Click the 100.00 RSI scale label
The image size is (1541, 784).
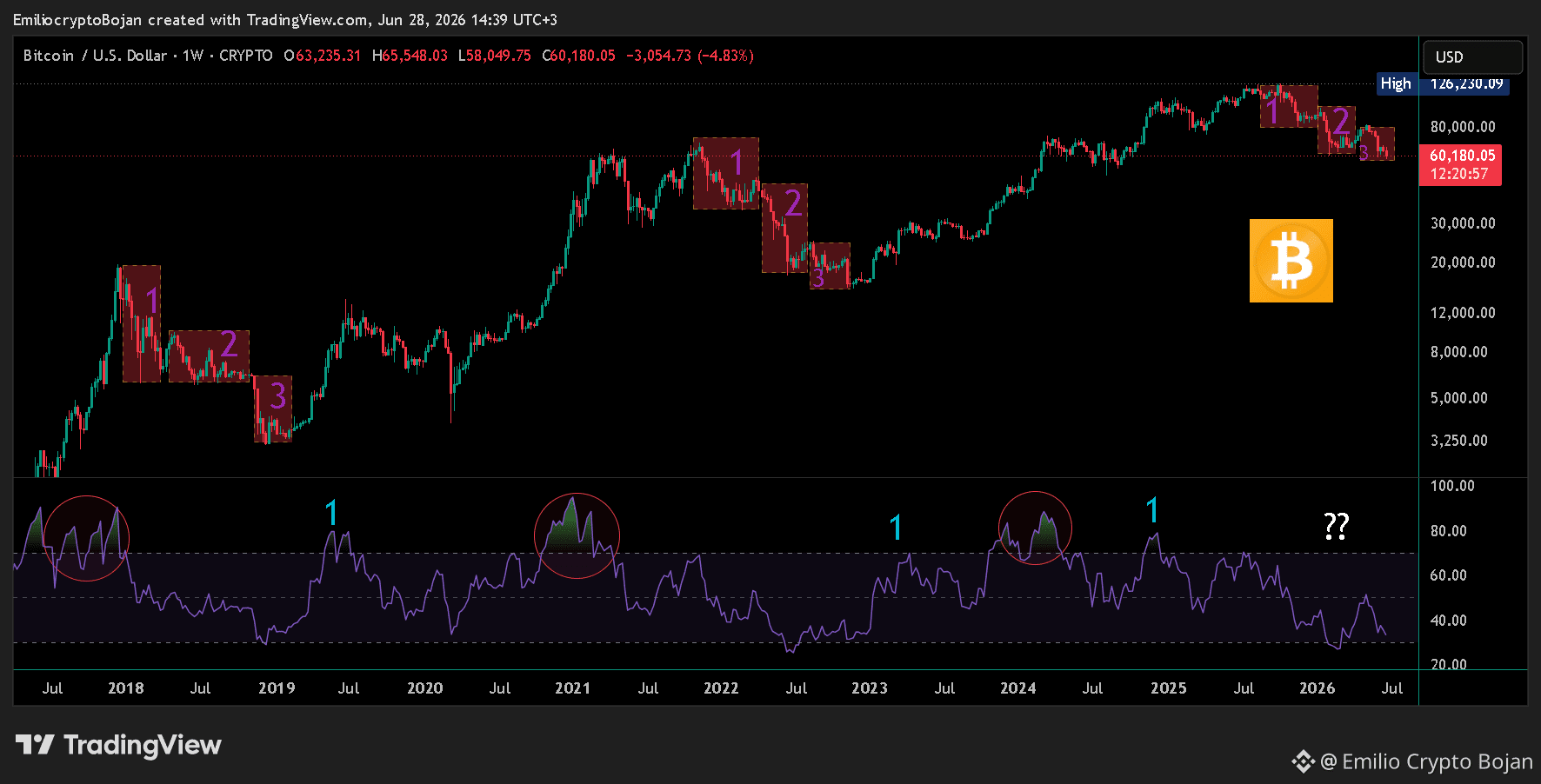pyautogui.click(x=1452, y=486)
